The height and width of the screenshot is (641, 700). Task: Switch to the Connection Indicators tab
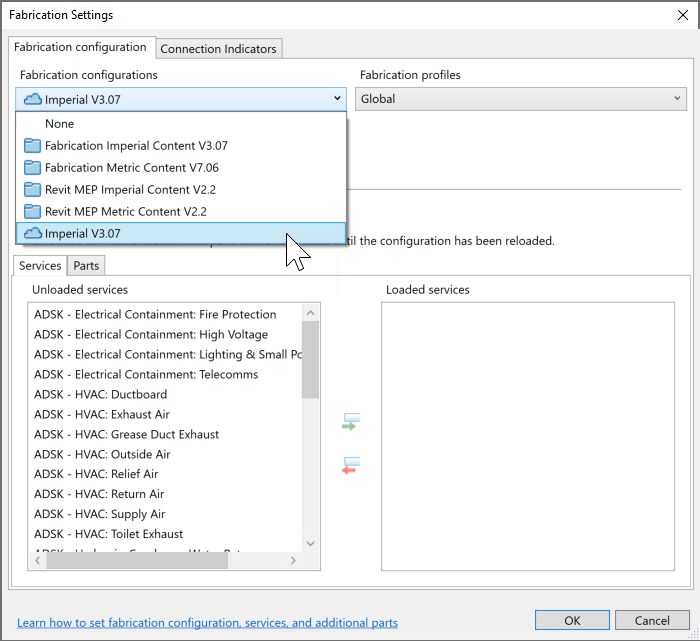(x=219, y=49)
